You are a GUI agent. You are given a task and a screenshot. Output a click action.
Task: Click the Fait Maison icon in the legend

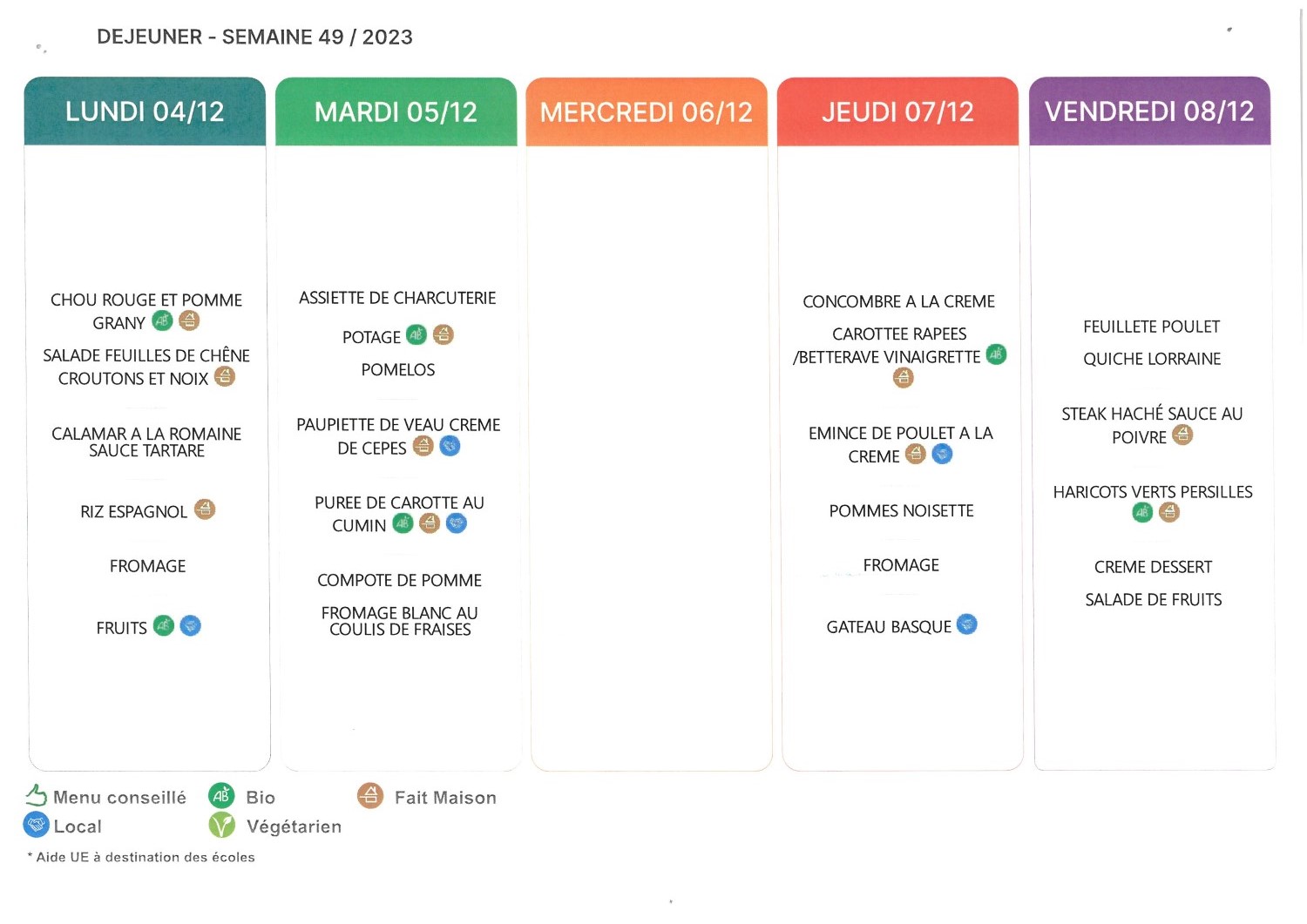[370, 795]
